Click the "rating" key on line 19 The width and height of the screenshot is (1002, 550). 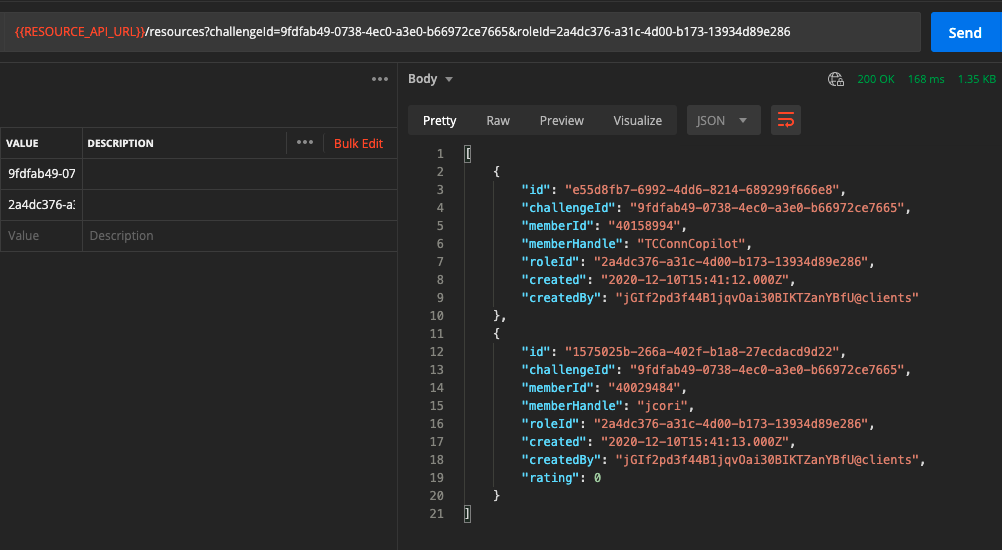(550, 478)
